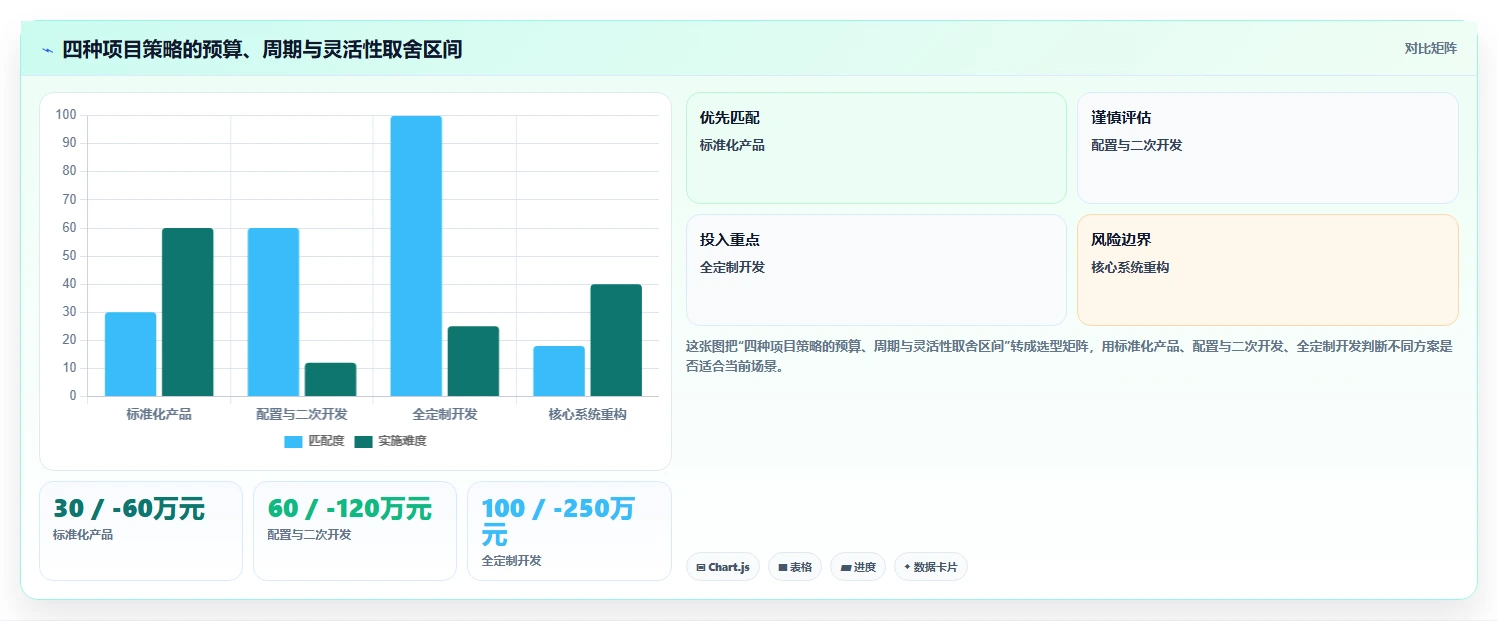
Task: Click the 进度 tag
Action: pos(858,567)
